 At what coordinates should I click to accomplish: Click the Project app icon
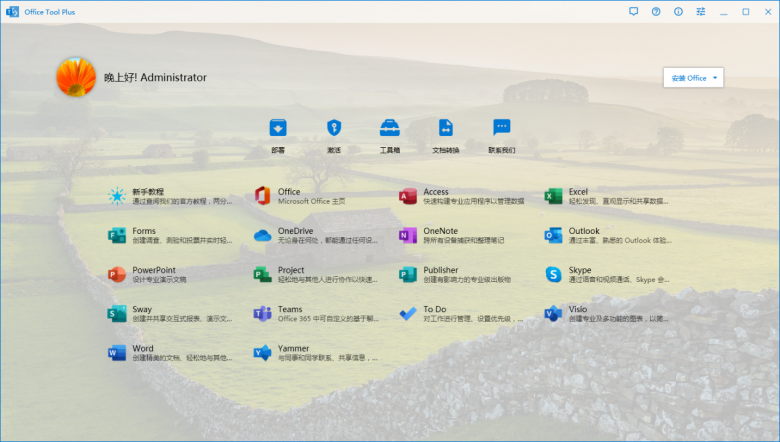pyautogui.click(x=263, y=274)
